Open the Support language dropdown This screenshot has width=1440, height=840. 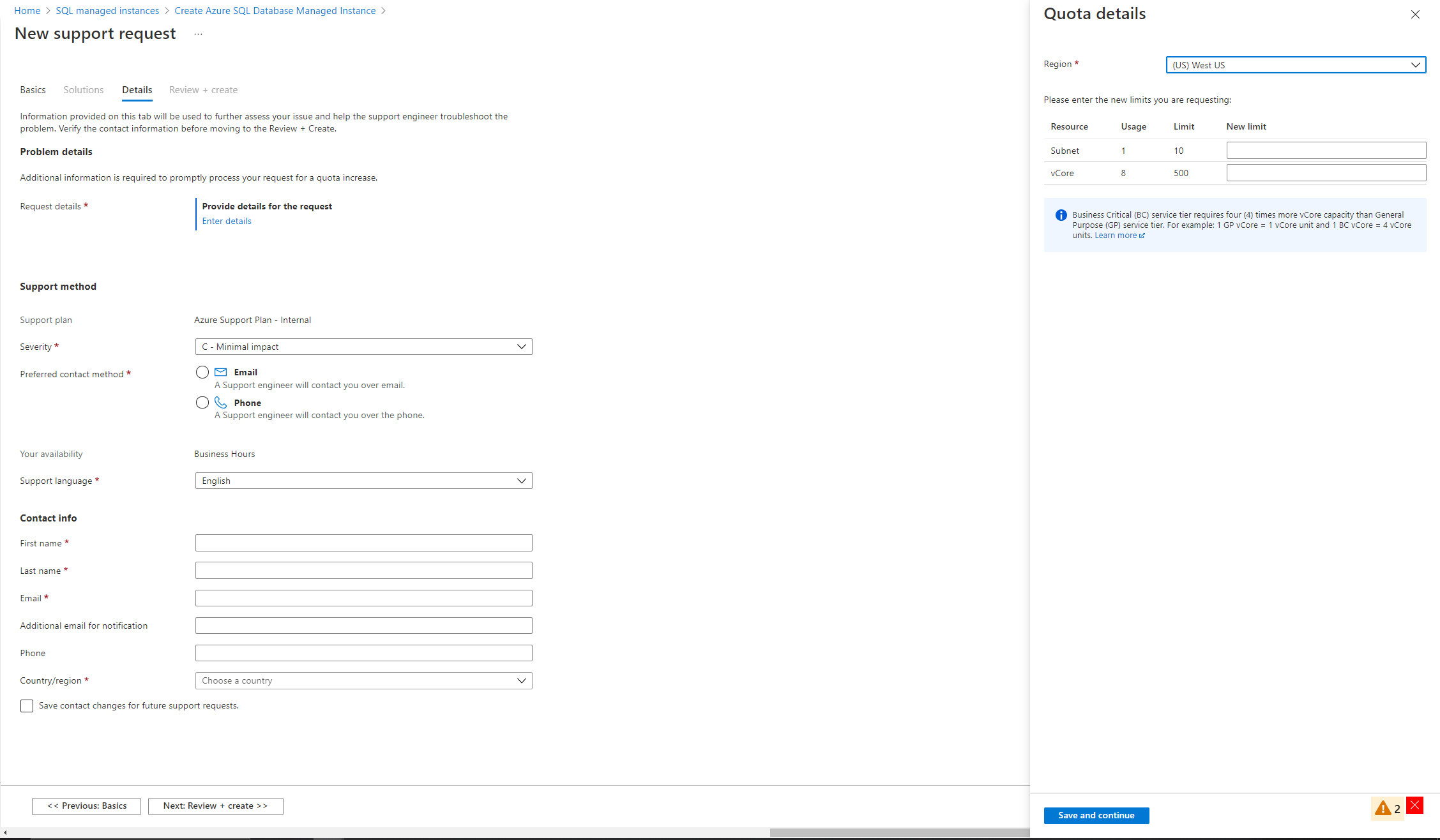363,481
